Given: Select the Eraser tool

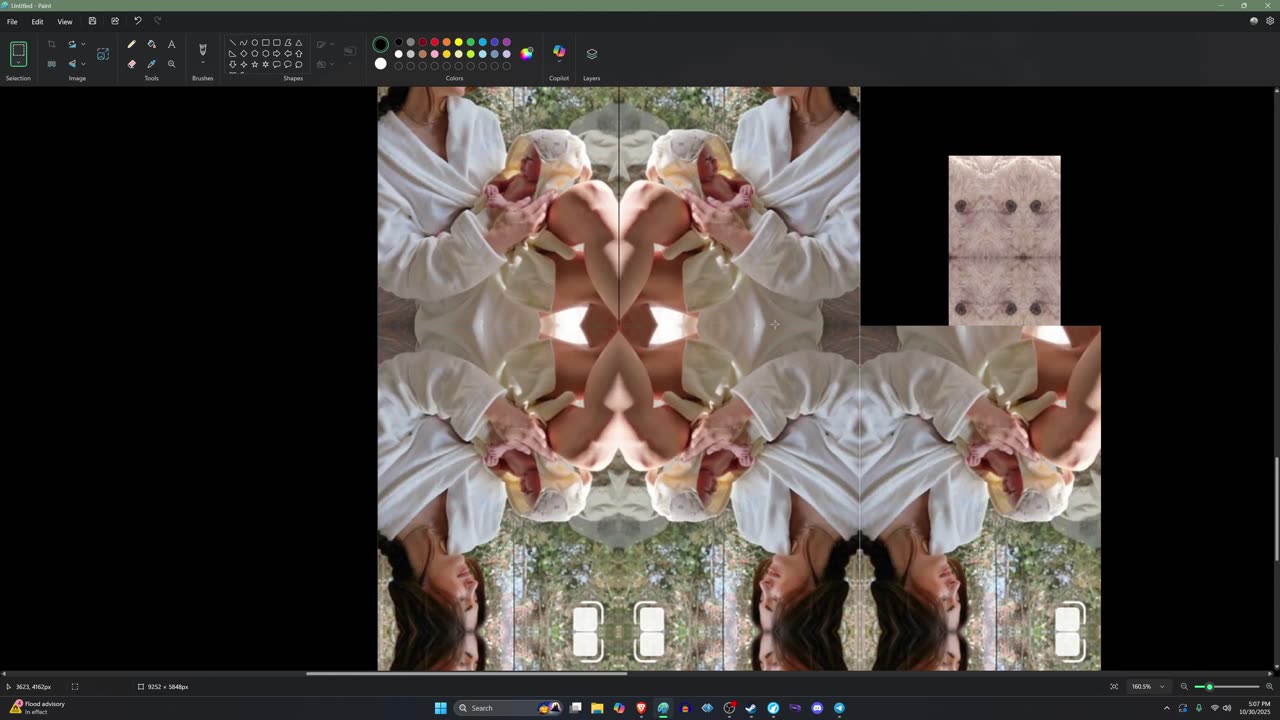Looking at the screenshot, I should tap(131, 64).
